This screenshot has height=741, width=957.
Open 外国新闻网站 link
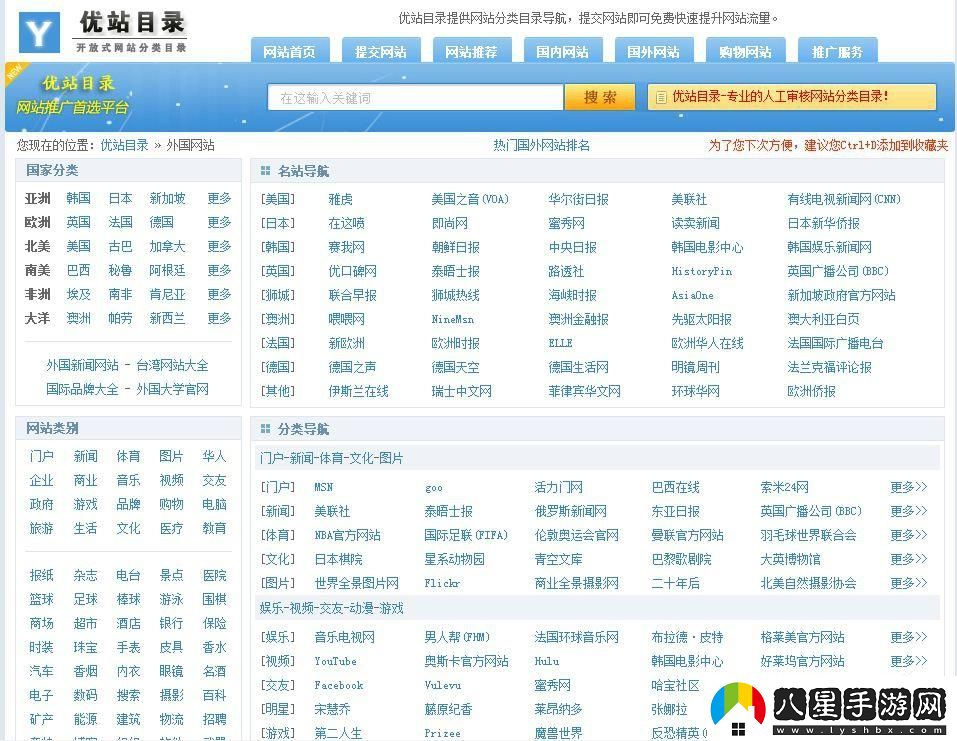tap(82, 365)
